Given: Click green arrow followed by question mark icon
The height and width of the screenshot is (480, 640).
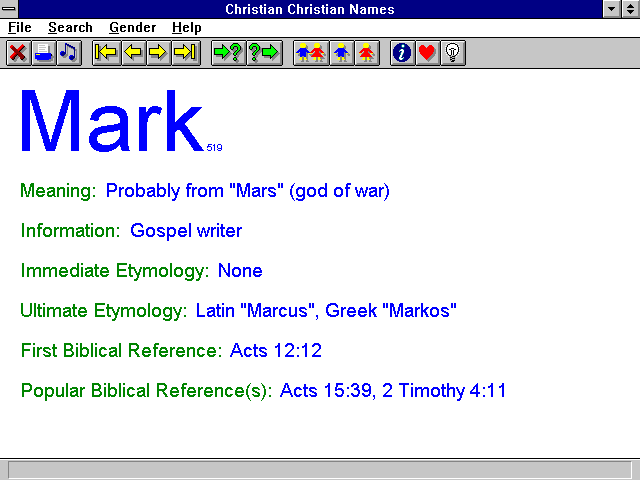Looking at the screenshot, I should 229,53.
